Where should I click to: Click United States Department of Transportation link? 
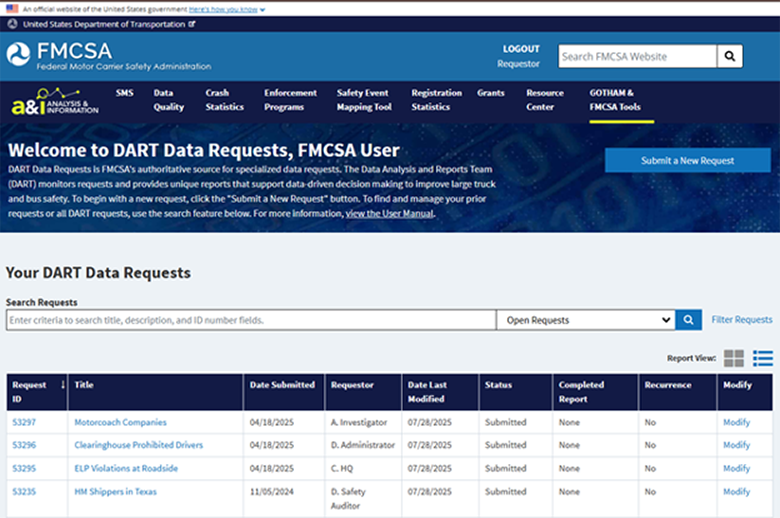[x=104, y=24]
